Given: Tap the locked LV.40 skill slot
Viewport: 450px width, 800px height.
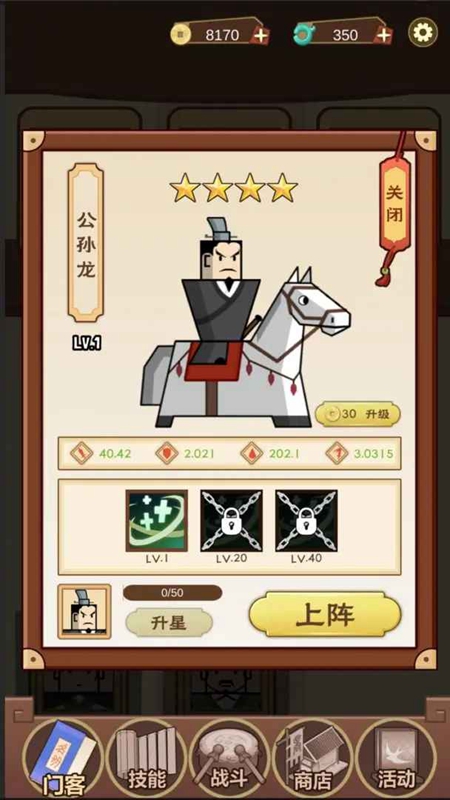Looking at the screenshot, I should pos(306,521).
